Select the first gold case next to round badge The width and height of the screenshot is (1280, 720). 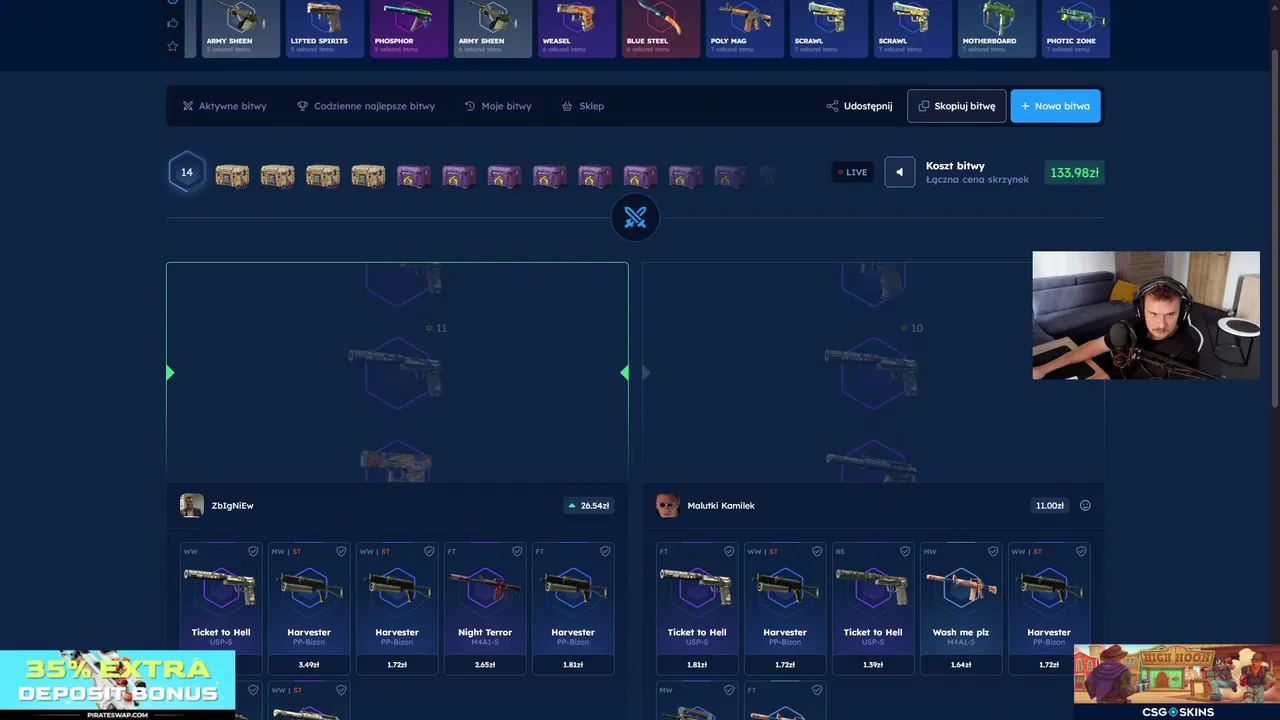232,176
